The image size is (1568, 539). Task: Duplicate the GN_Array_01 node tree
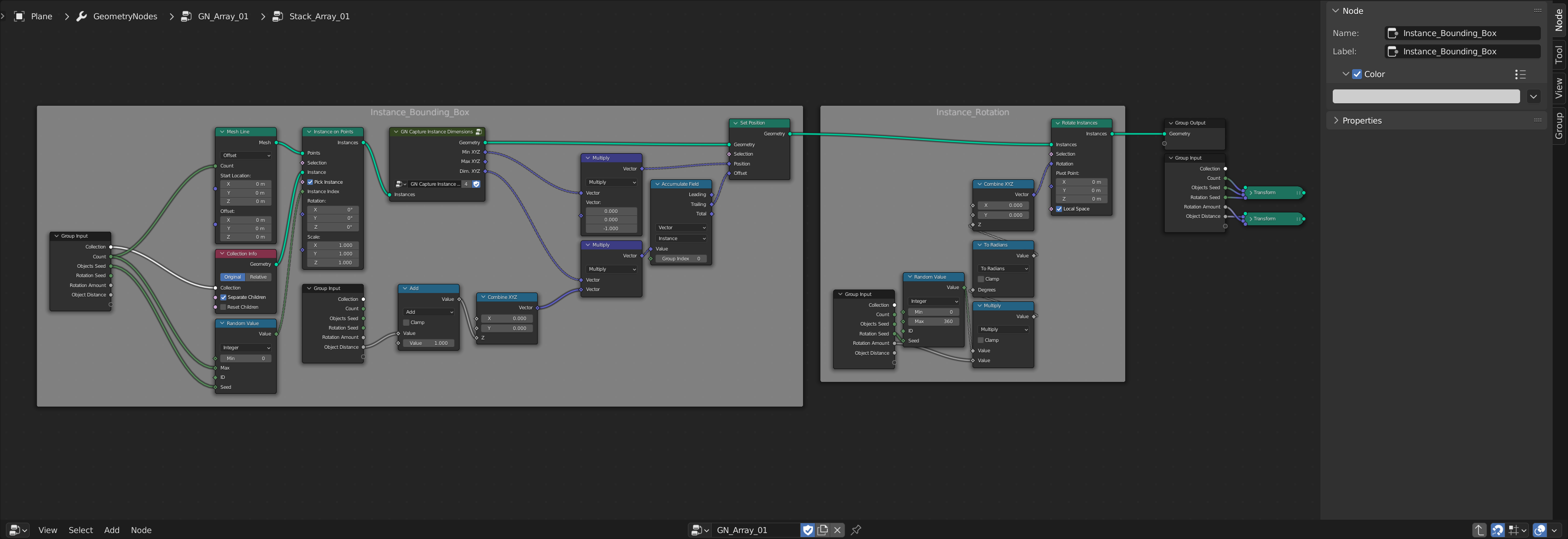tap(823, 530)
